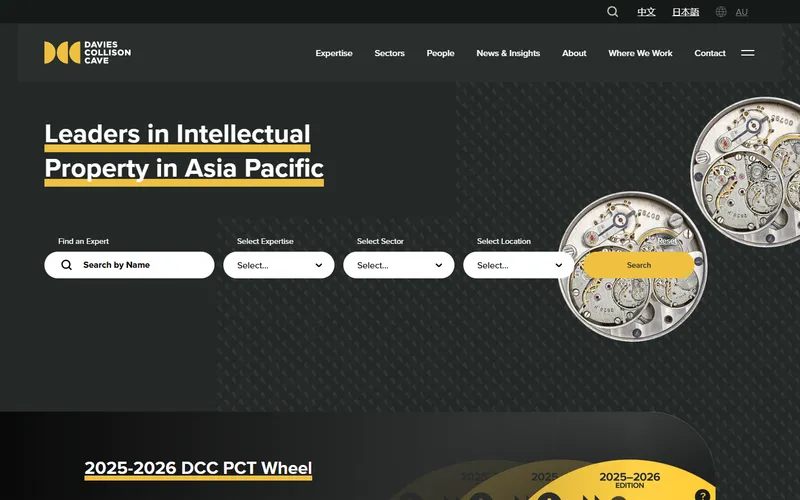Viewport: 800px width, 500px height.
Task: Click the yellow Search button
Action: point(639,265)
